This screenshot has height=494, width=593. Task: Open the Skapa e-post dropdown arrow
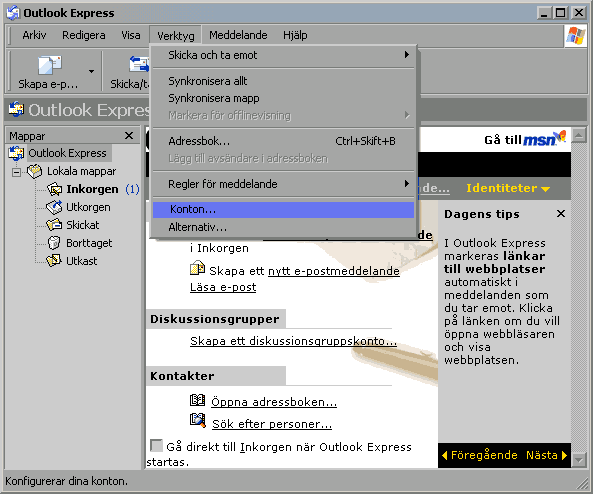(91, 71)
